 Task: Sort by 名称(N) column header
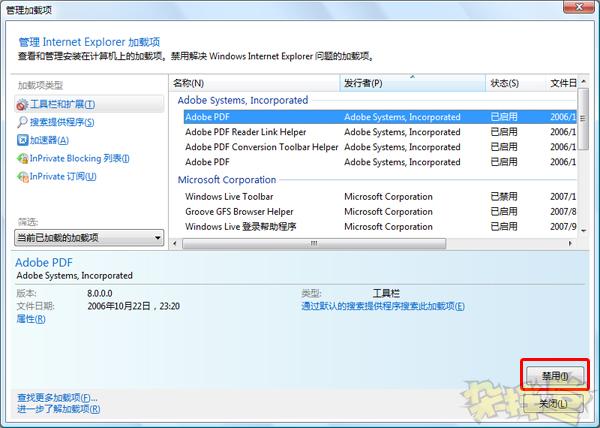[254, 83]
